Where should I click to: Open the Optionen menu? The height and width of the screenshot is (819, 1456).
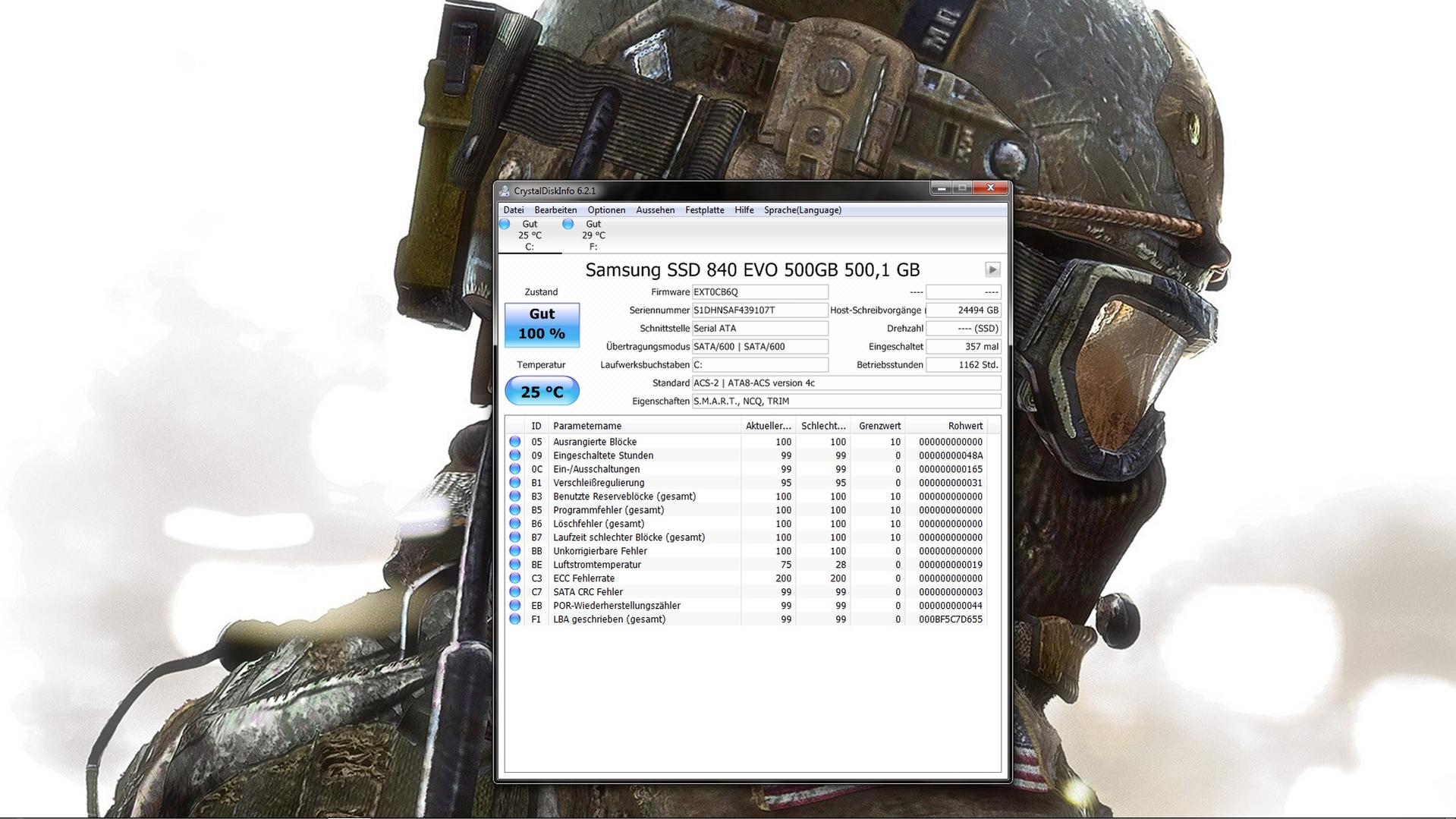(x=606, y=210)
